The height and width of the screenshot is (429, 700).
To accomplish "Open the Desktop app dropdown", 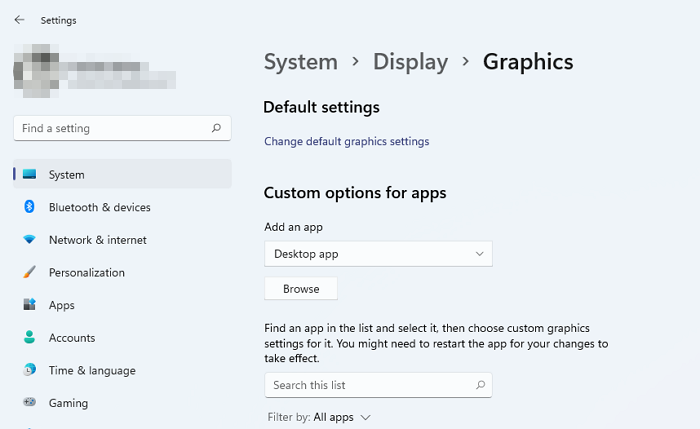I will click(378, 254).
